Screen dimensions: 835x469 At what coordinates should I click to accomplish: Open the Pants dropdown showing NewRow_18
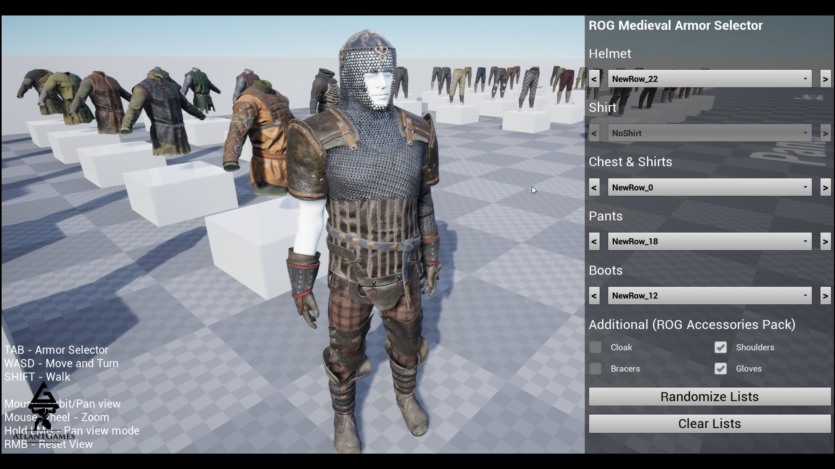[x=709, y=241]
